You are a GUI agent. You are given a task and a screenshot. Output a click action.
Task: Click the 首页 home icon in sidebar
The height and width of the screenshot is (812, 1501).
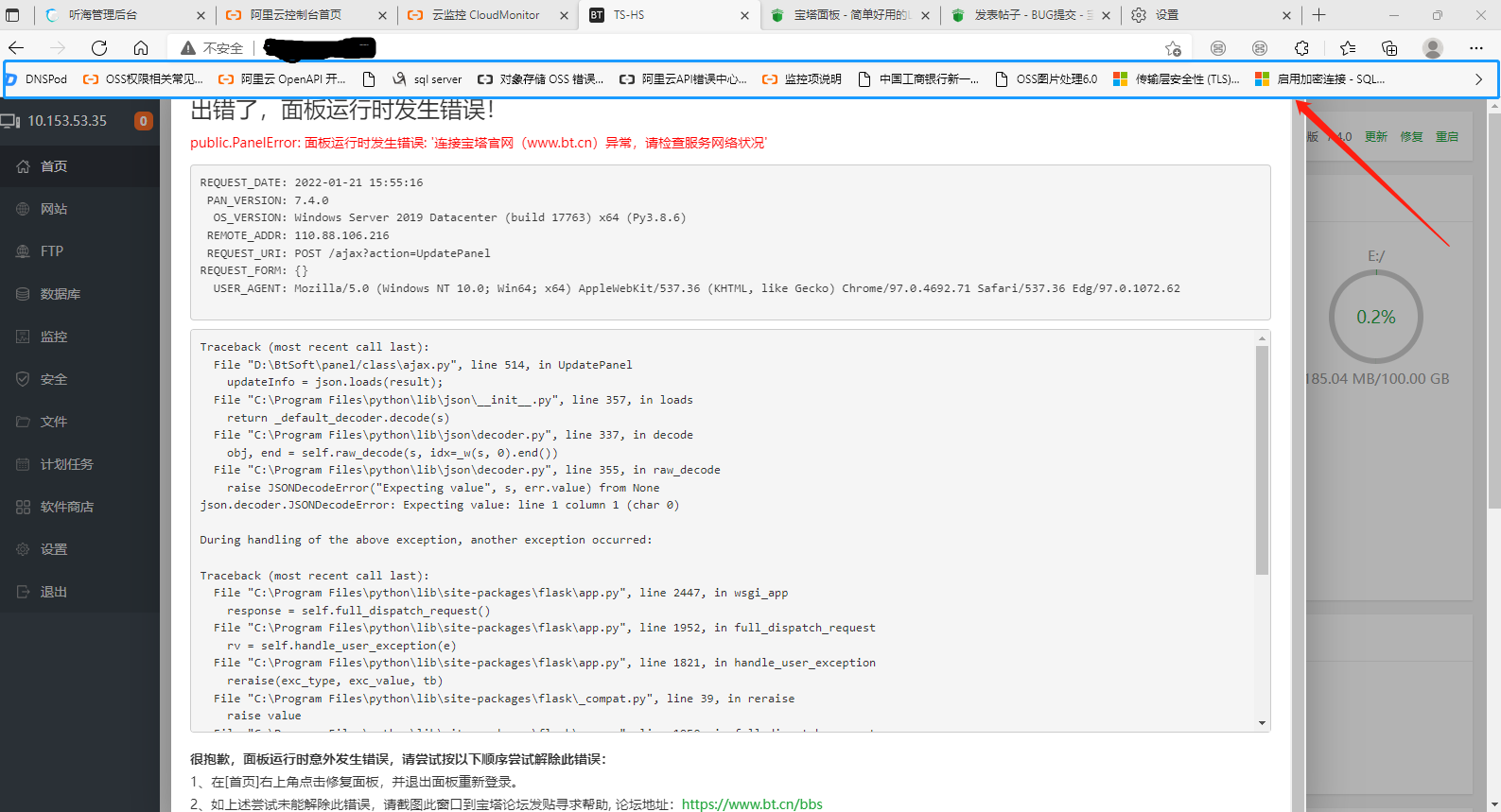[x=23, y=166]
